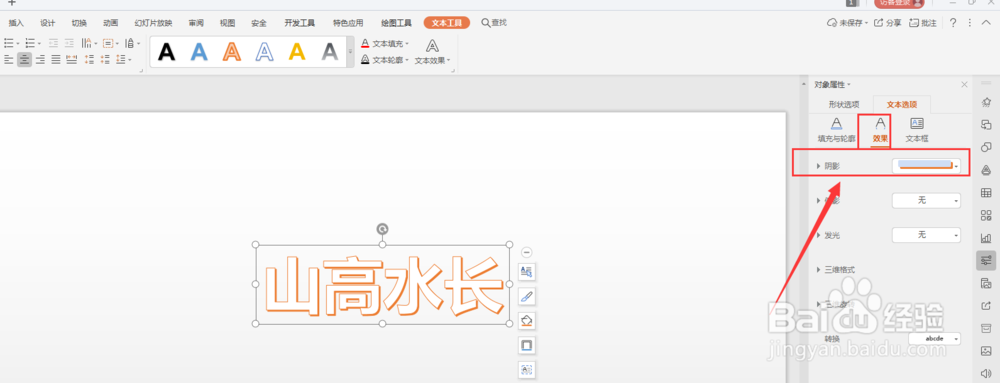
Task: Apply the thin blue outline WordArt style
Action: click(264, 52)
